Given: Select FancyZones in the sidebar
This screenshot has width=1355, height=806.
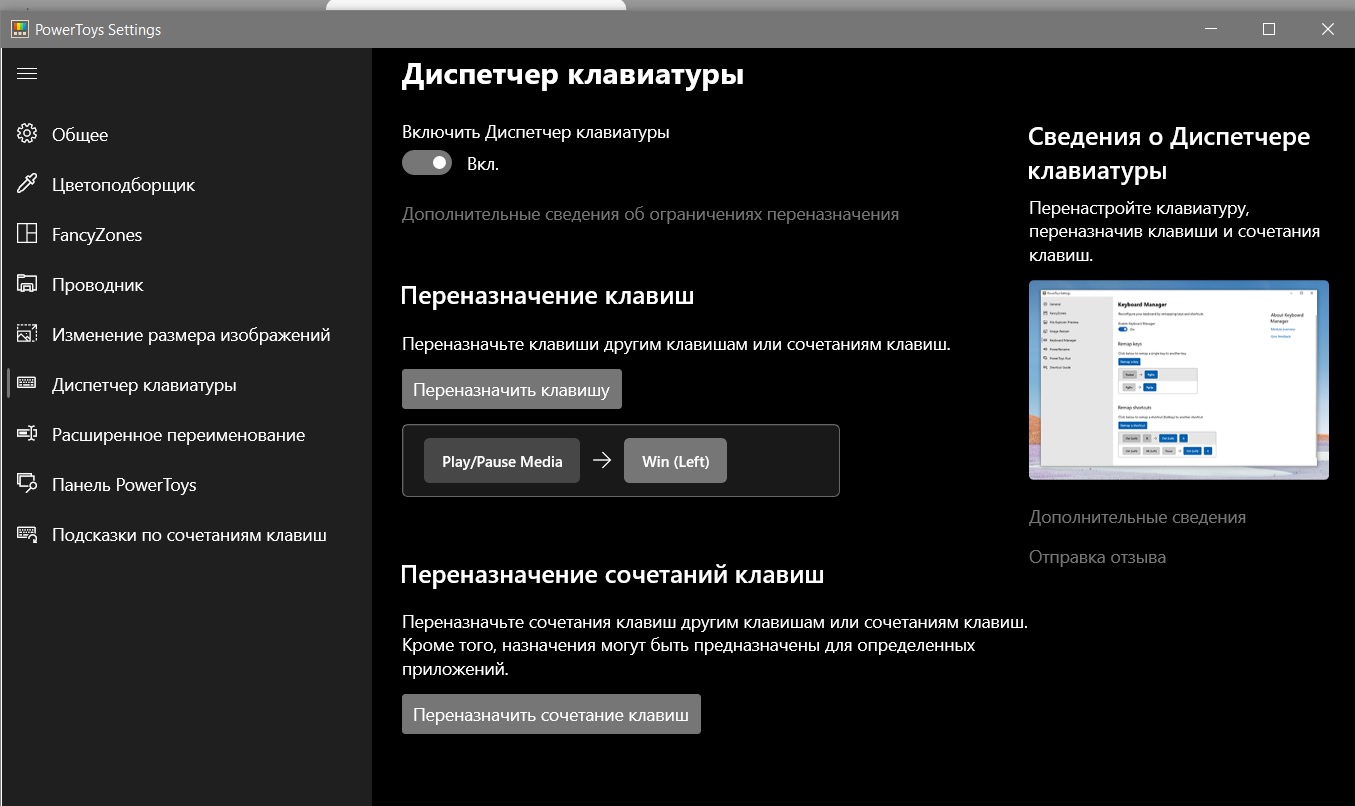Looking at the screenshot, I should point(186,234).
